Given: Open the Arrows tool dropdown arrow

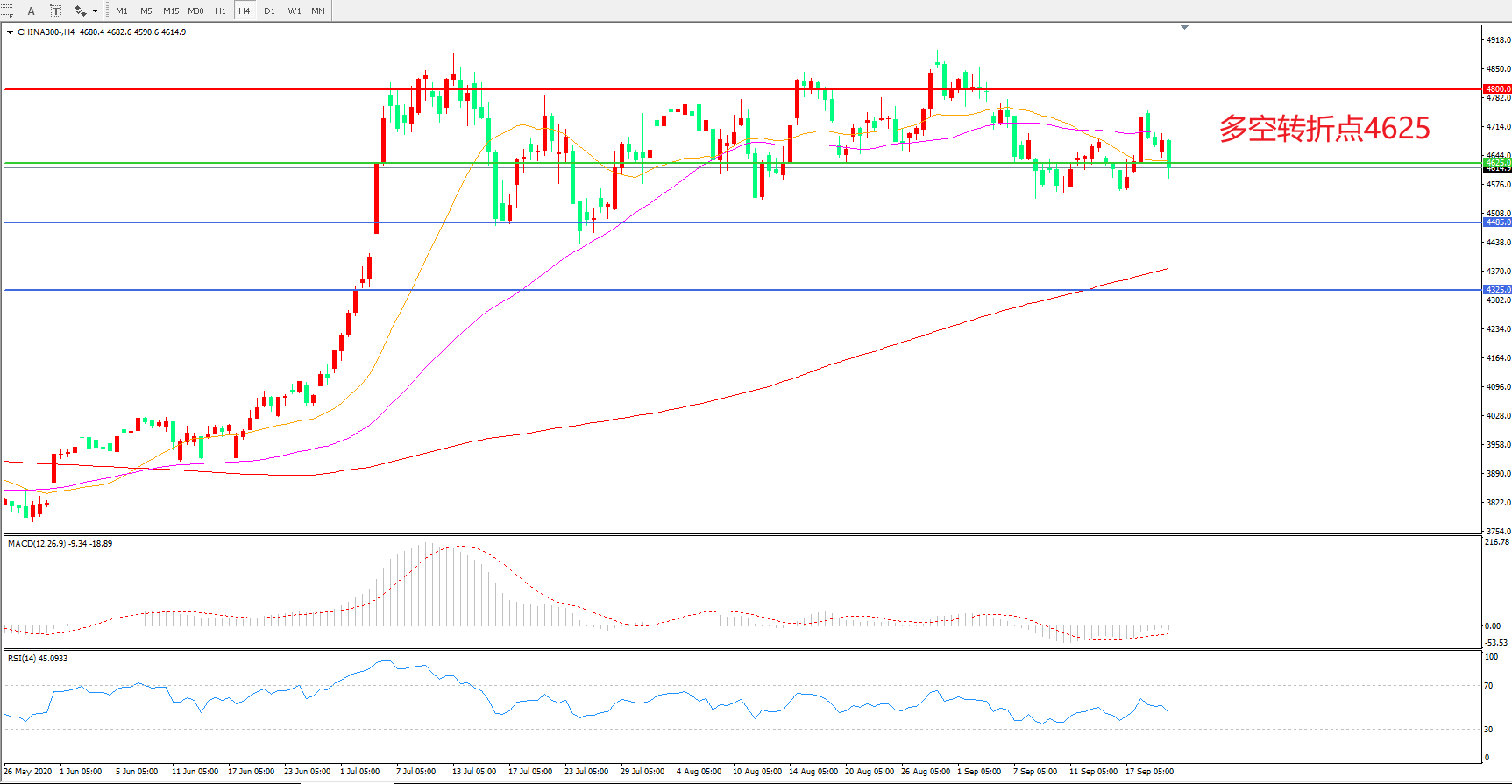Looking at the screenshot, I should click(95, 11).
